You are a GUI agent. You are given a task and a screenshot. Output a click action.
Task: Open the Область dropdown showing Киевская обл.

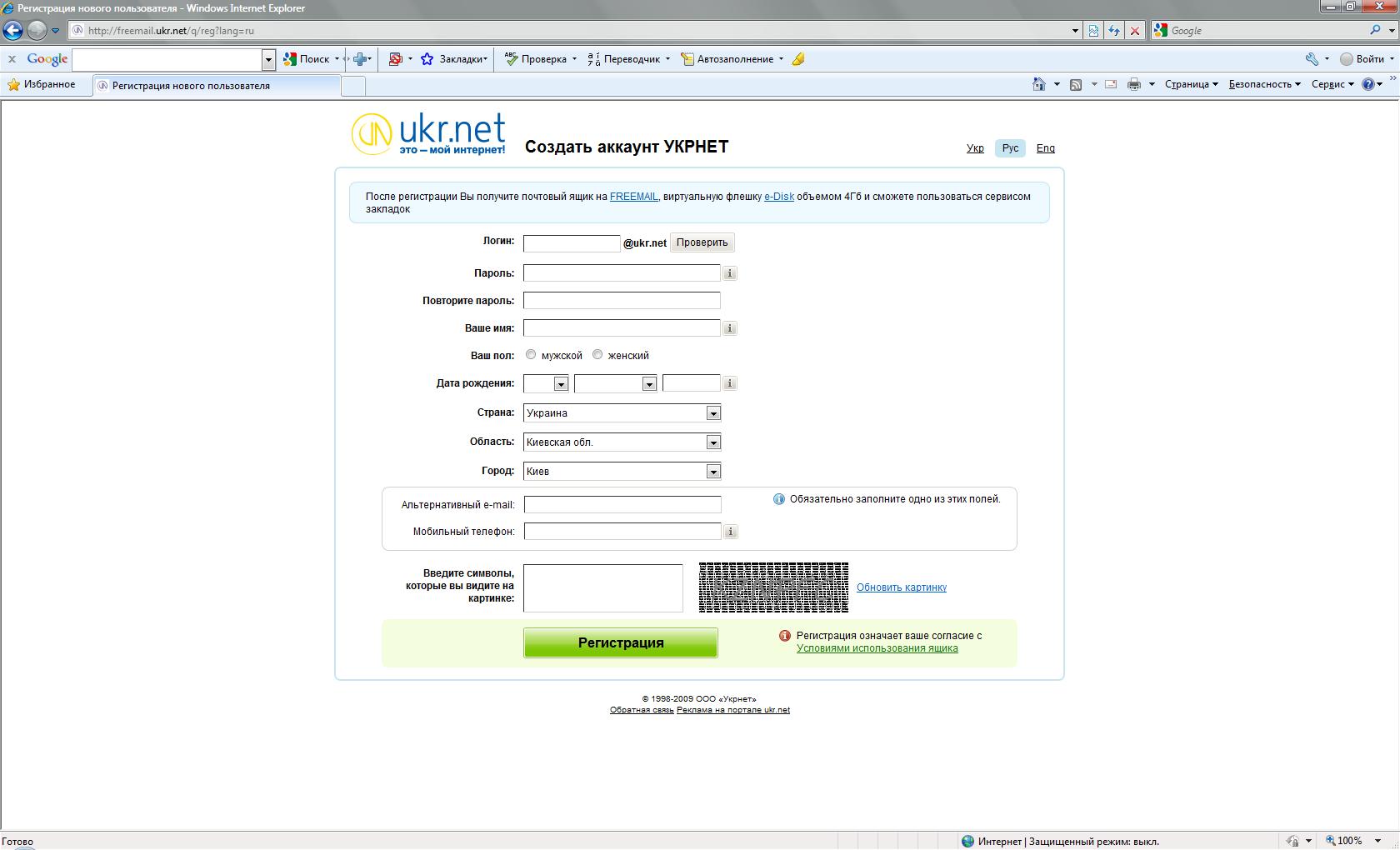click(x=622, y=442)
